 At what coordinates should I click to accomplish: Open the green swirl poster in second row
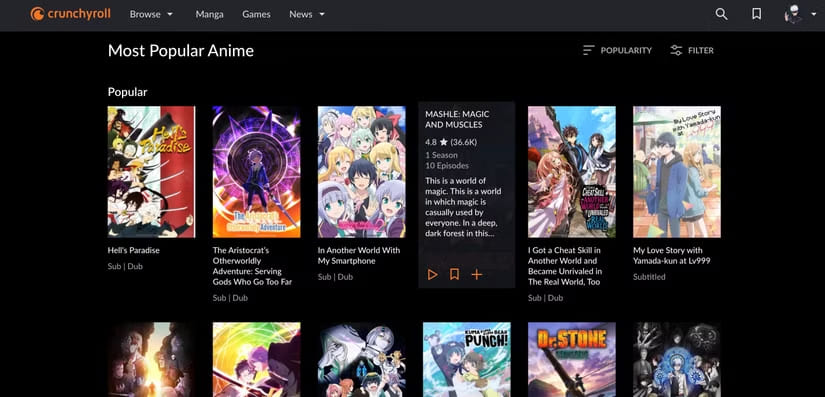pyautogui.click(x=256, y=360)
